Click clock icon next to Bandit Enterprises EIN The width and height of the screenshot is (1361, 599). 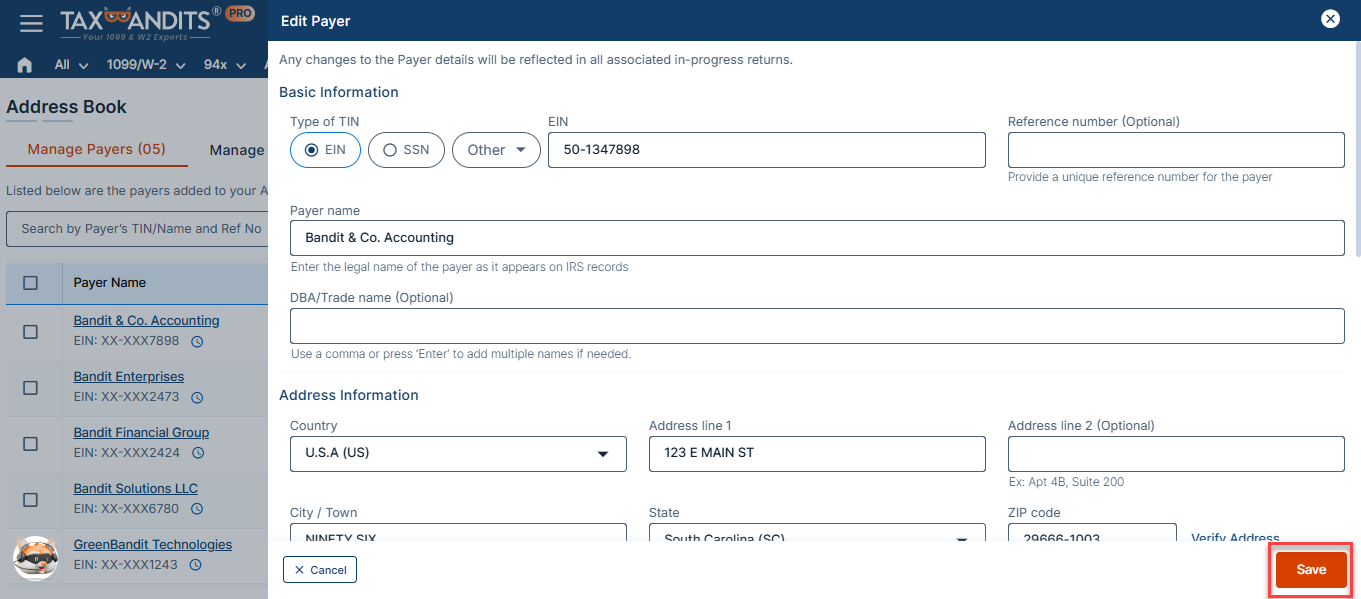coord(197,398)
